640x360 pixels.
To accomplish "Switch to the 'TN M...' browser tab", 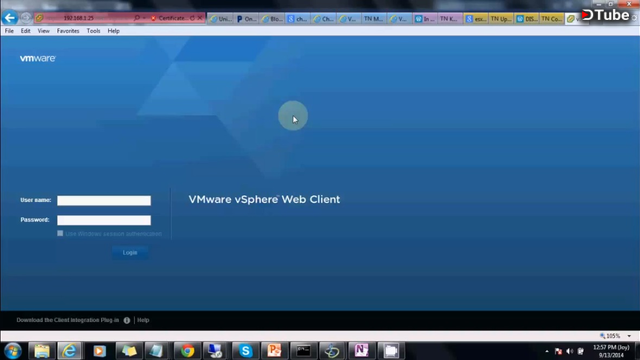I will [373, 19].
